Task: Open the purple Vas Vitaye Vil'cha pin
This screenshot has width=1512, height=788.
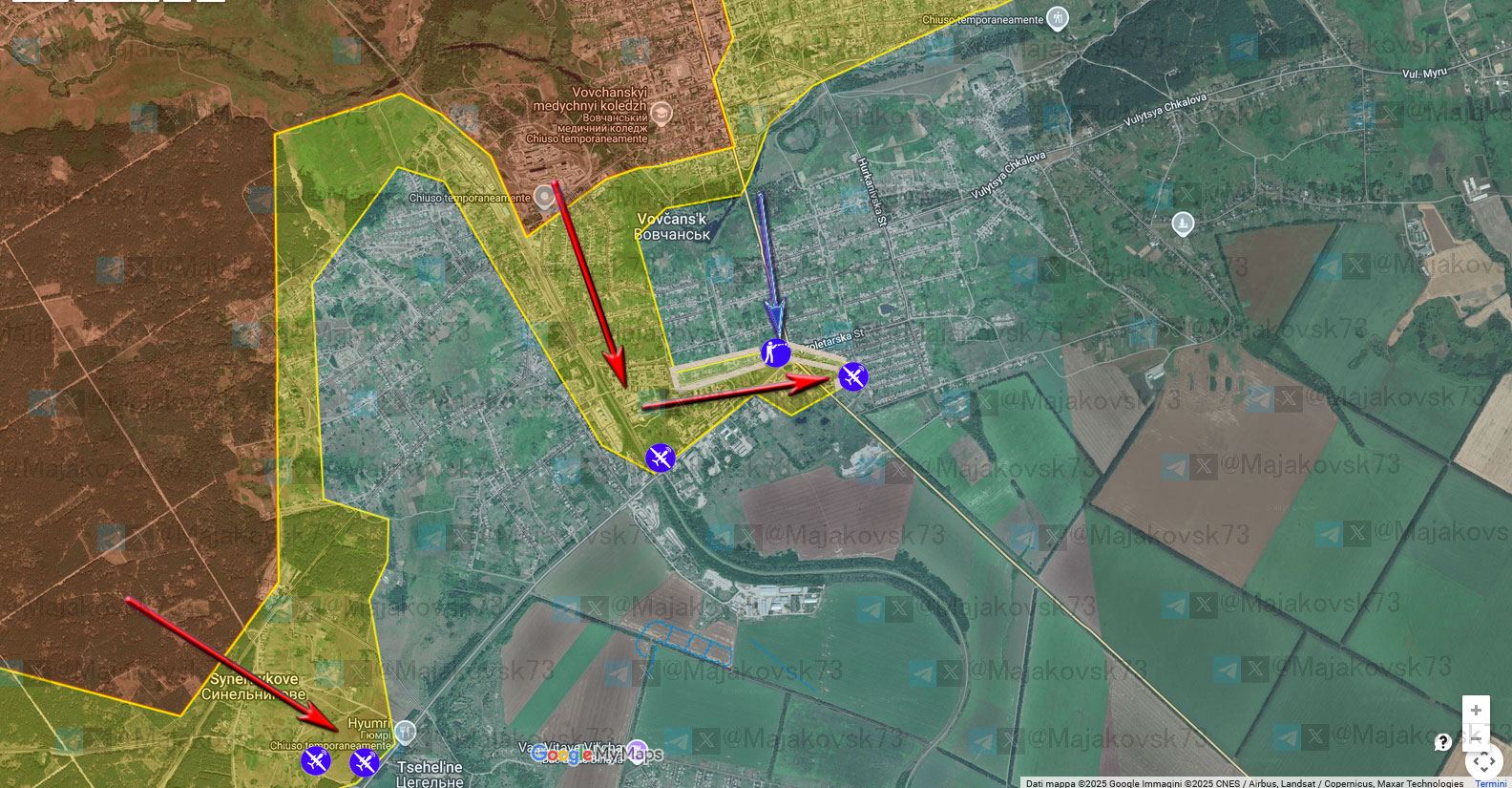Action: [638, 752]
